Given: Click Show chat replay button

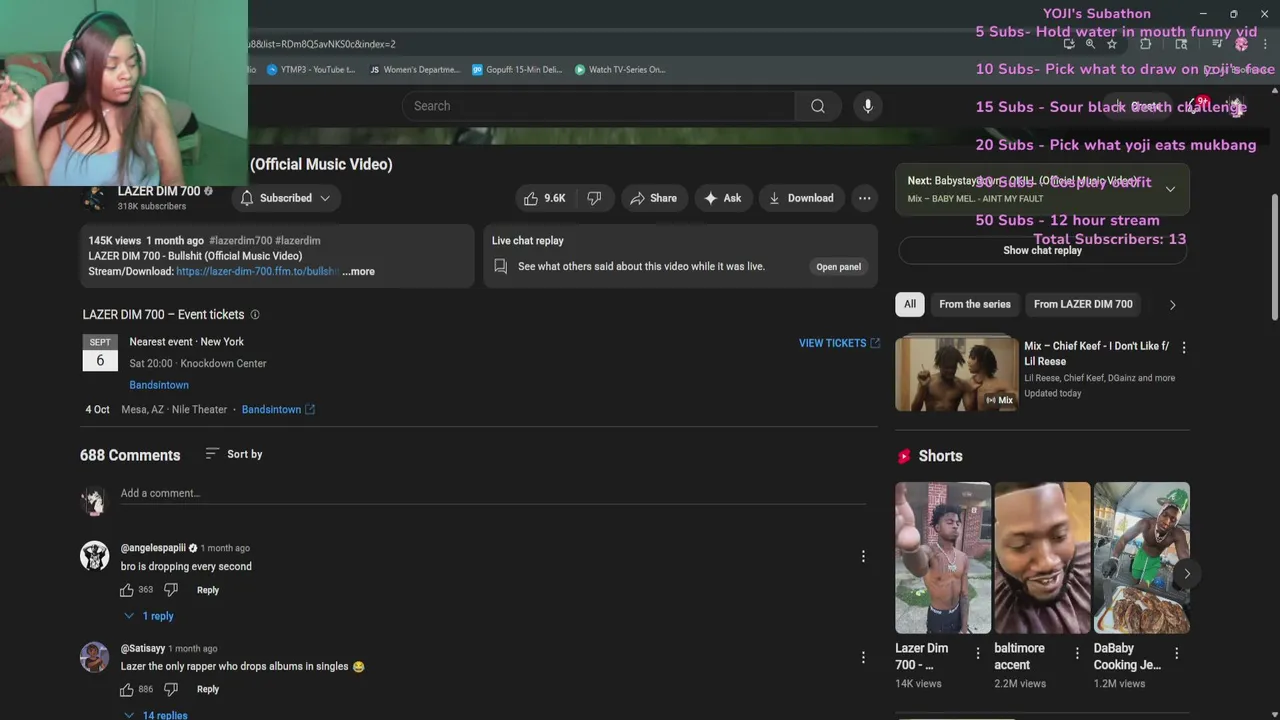Looking at the screenshot, I should point(1042,251).
